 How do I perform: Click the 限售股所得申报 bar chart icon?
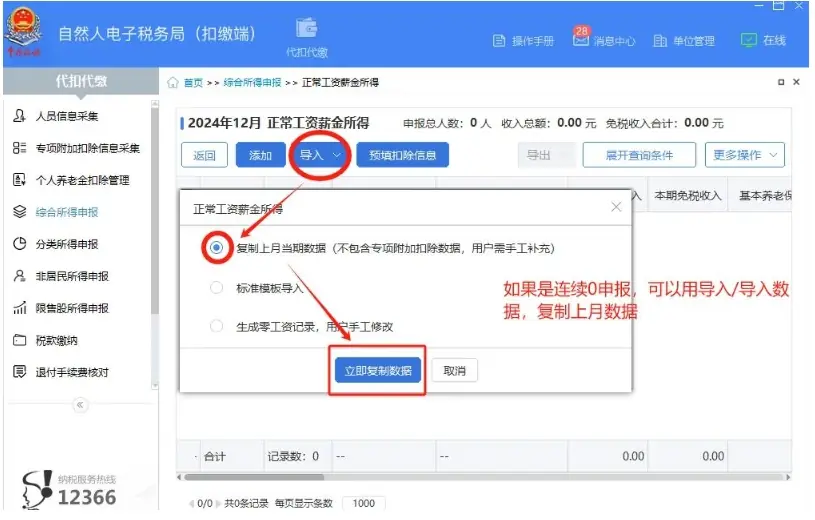(x=19, y=308)
